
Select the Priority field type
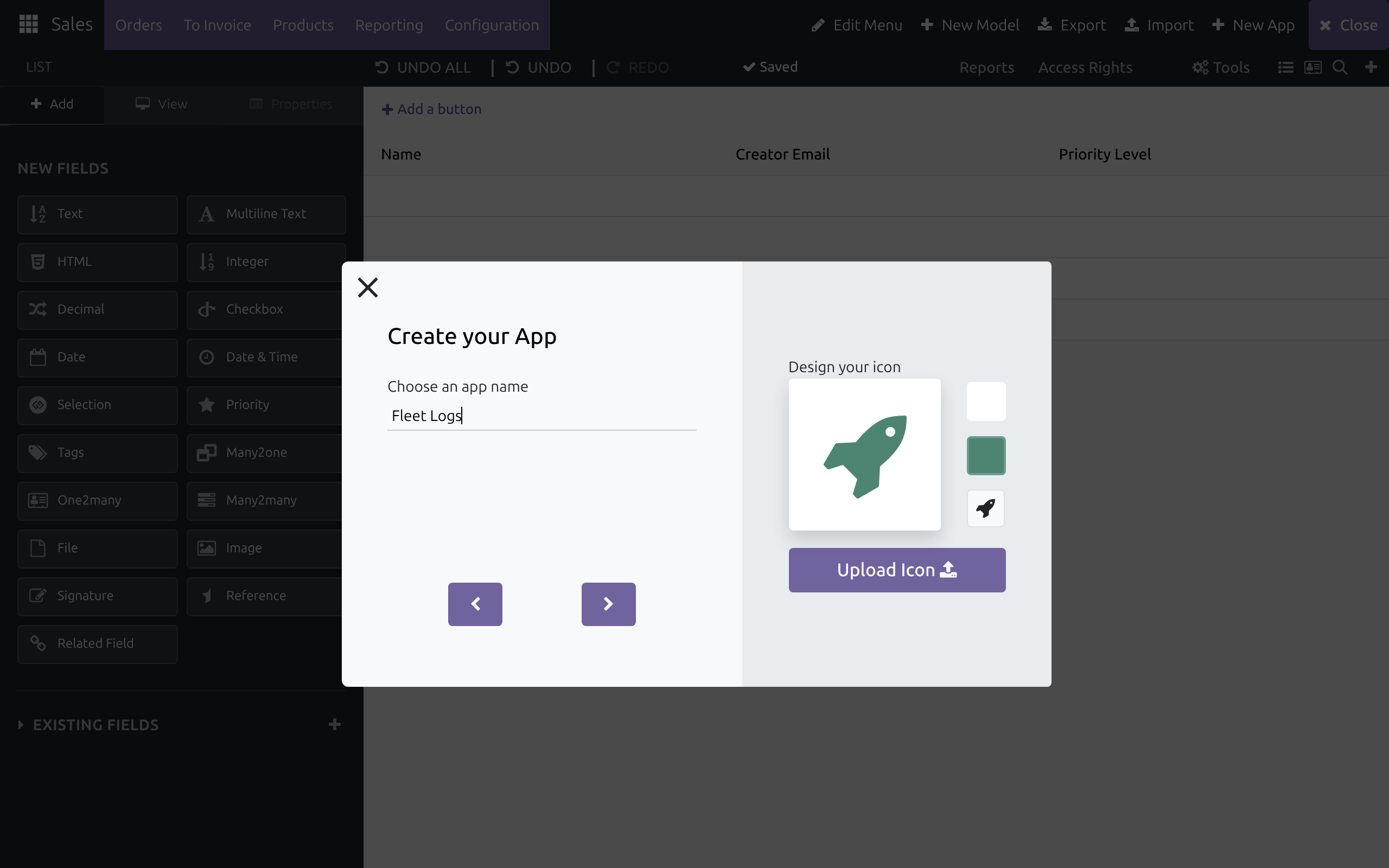[x=265, y=405]
